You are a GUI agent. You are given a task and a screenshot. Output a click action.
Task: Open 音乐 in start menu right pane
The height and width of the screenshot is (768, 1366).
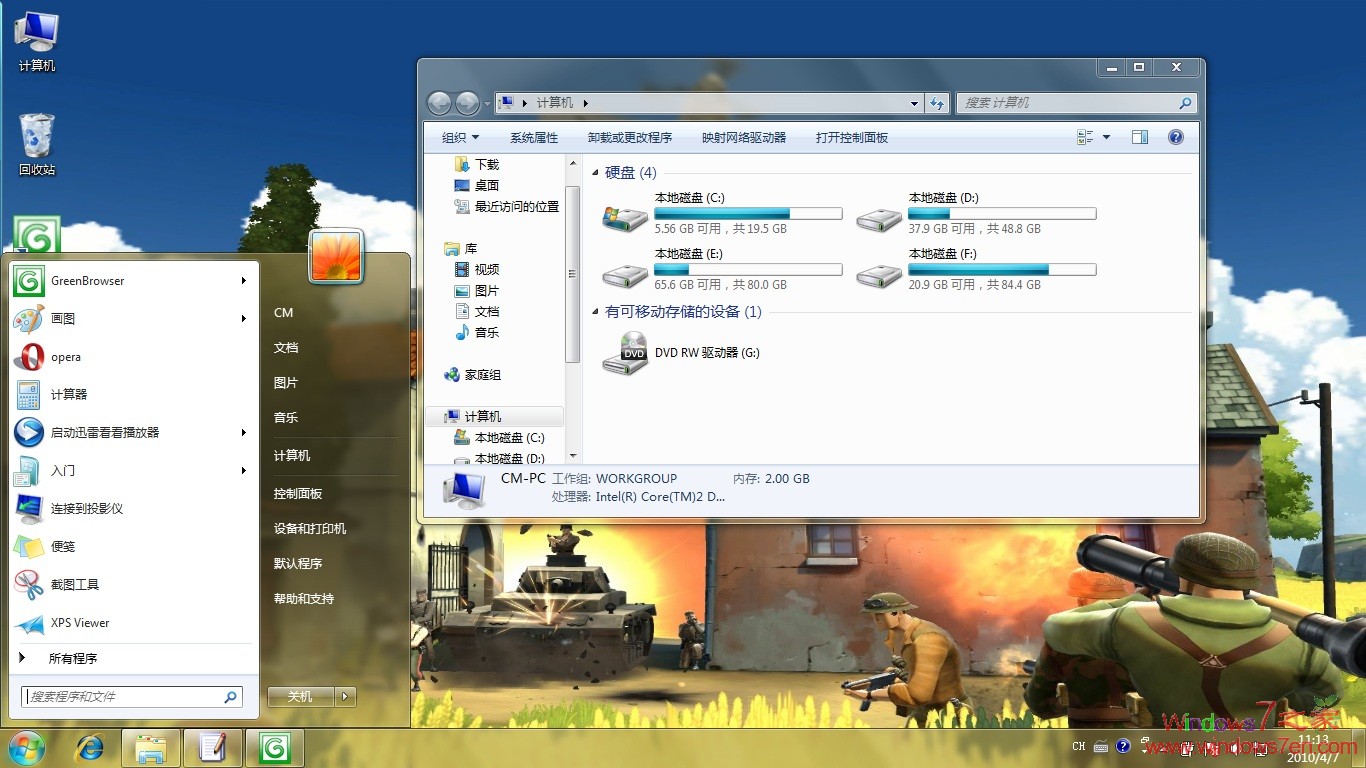tap(286, 418)
